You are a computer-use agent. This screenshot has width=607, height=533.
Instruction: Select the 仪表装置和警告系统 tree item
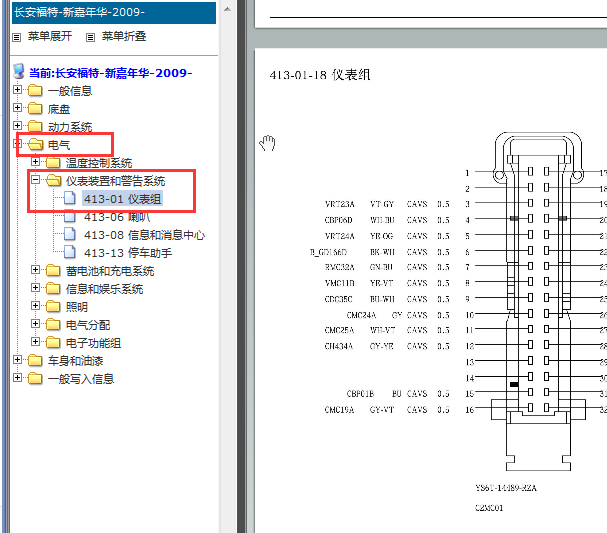pyautogui.click(x=115, y=181)
